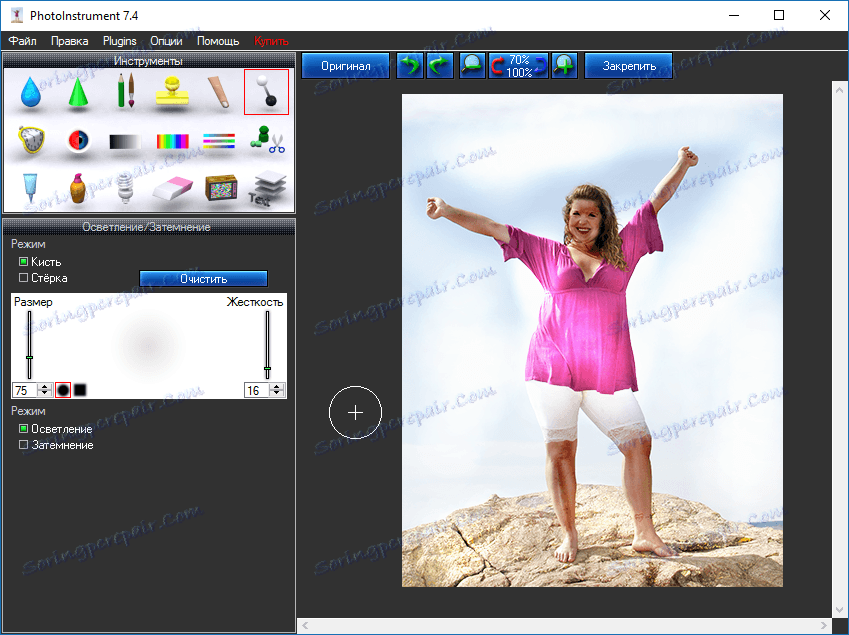Screen dimensions: 849x635
Task: Select Затемнение darken mode
Action: (56, 445)
